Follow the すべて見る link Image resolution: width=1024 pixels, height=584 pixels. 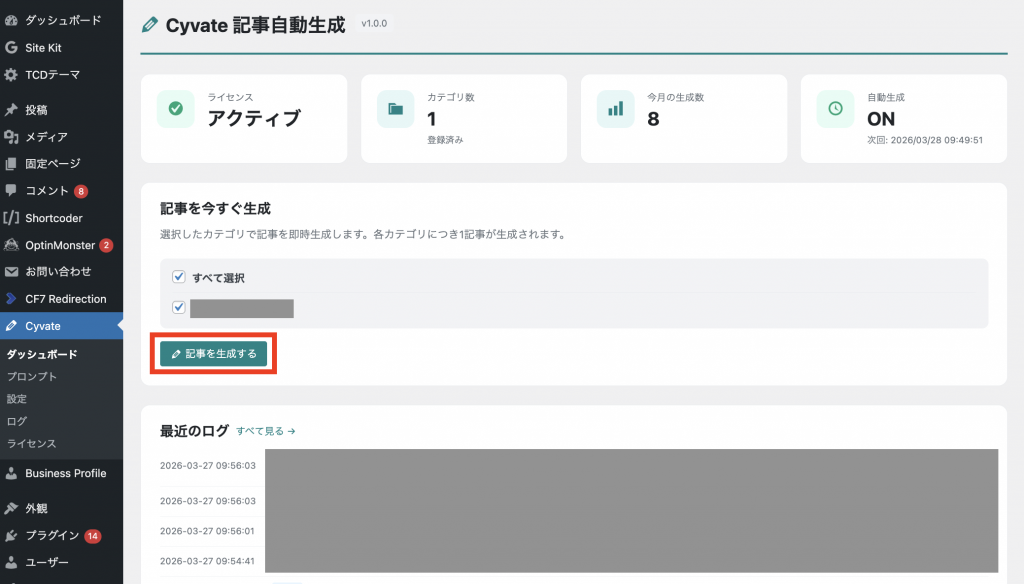tap(266, 431)
